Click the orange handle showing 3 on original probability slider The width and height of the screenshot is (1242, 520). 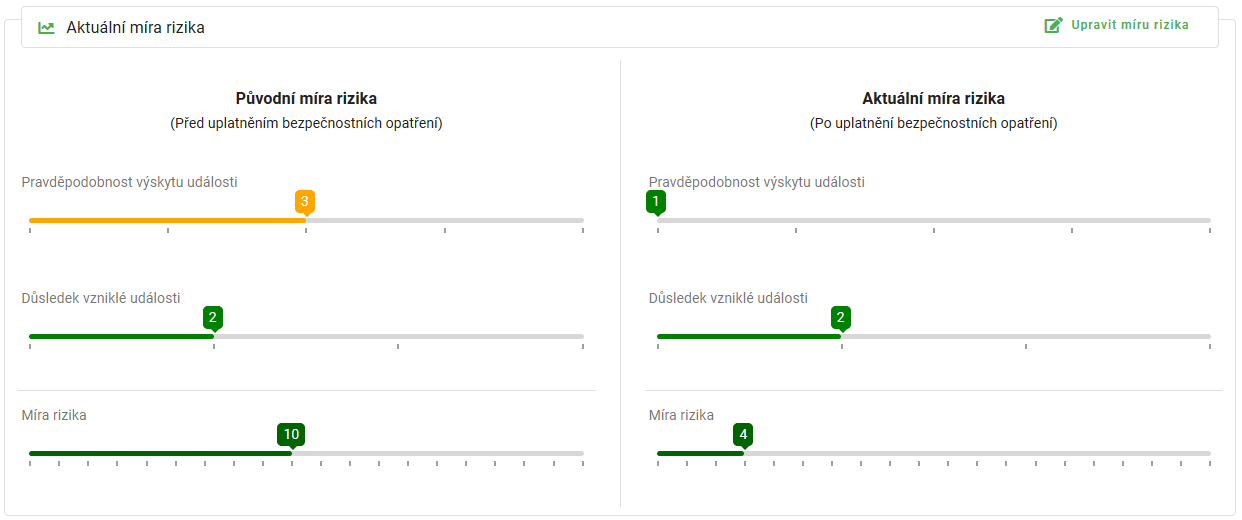305,203
